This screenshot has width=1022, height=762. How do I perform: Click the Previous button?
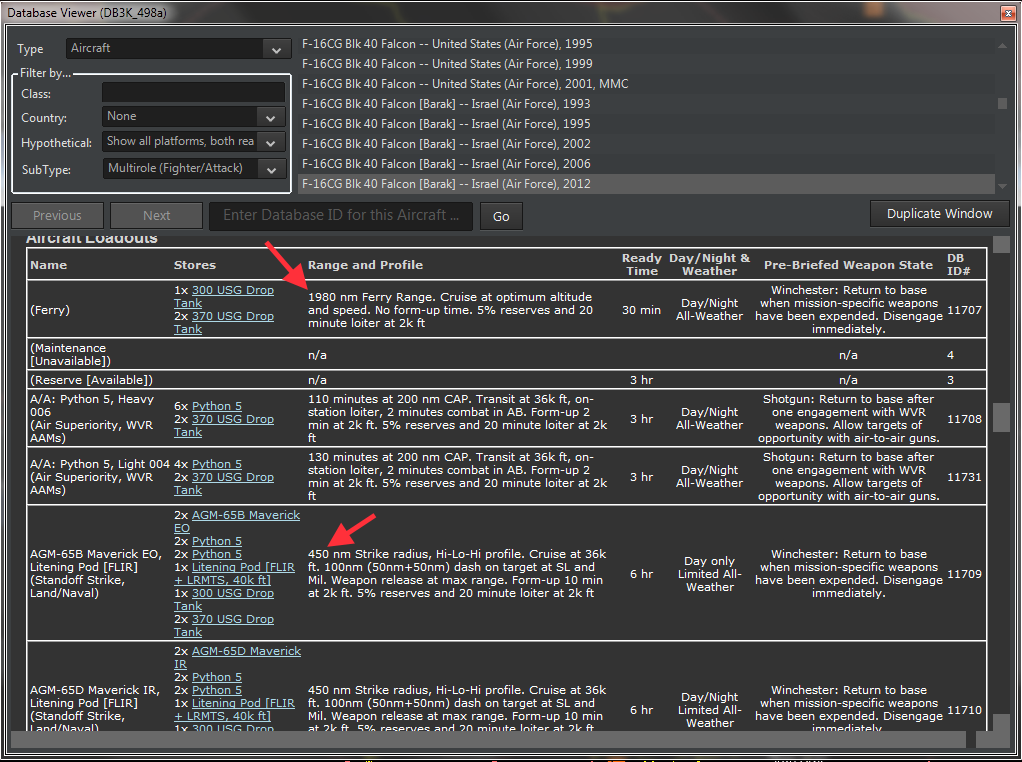pyautogui.click(x=57, y=216)
